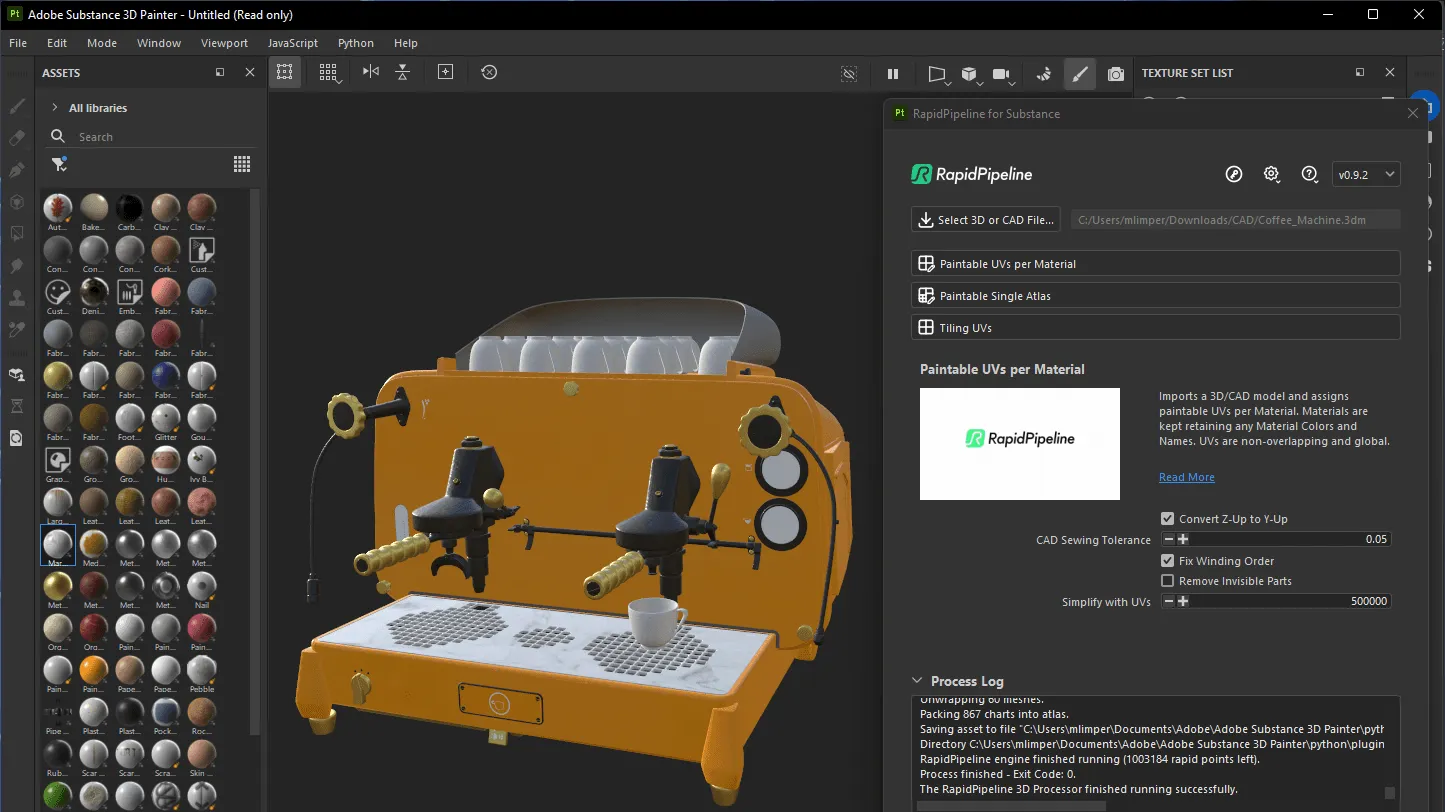Increase the Simplify with UVs value
Image resolution: width=1445 pixels, height=812 pixels.
click(1183, 601)
